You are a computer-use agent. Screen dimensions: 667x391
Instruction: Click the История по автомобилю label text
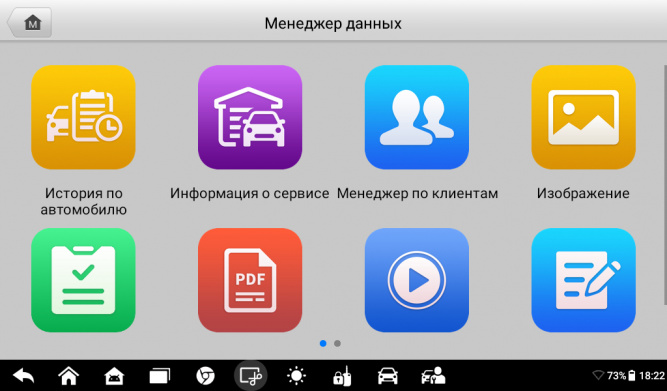pyautogui.click(x=83, y=201)
